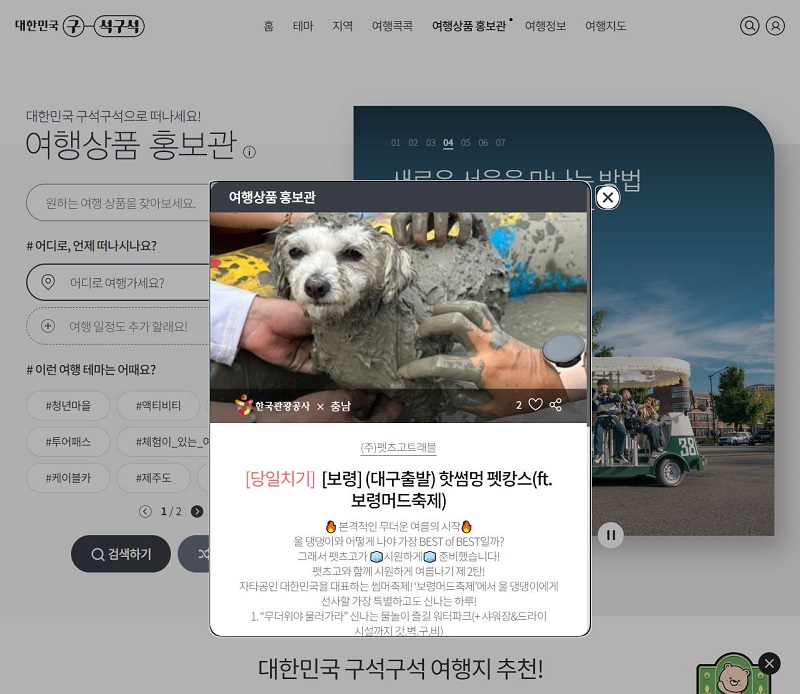
Task: Open the 여행상품 홍보관 menu item
Action: point(469,26)
